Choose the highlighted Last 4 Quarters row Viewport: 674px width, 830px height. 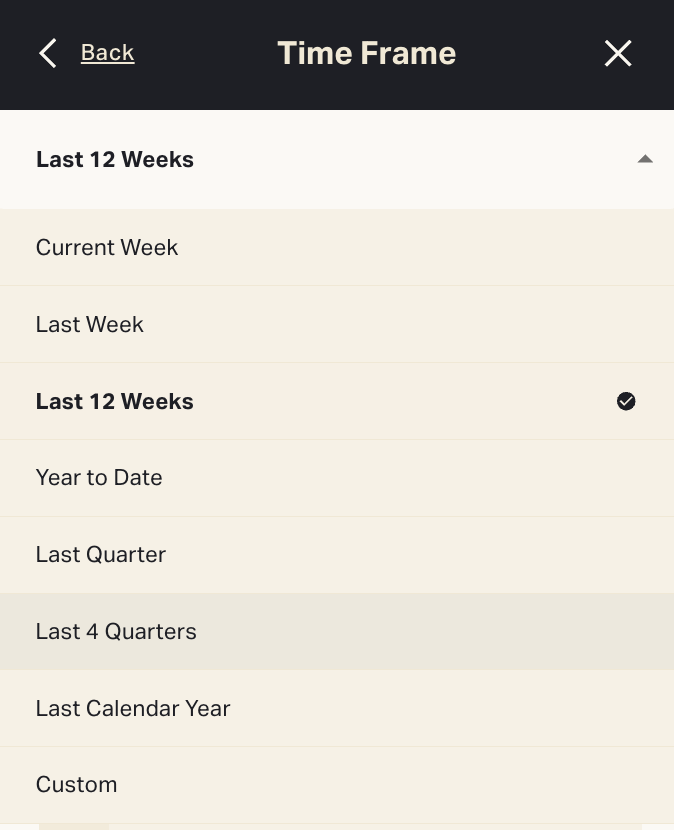point(116,632)
